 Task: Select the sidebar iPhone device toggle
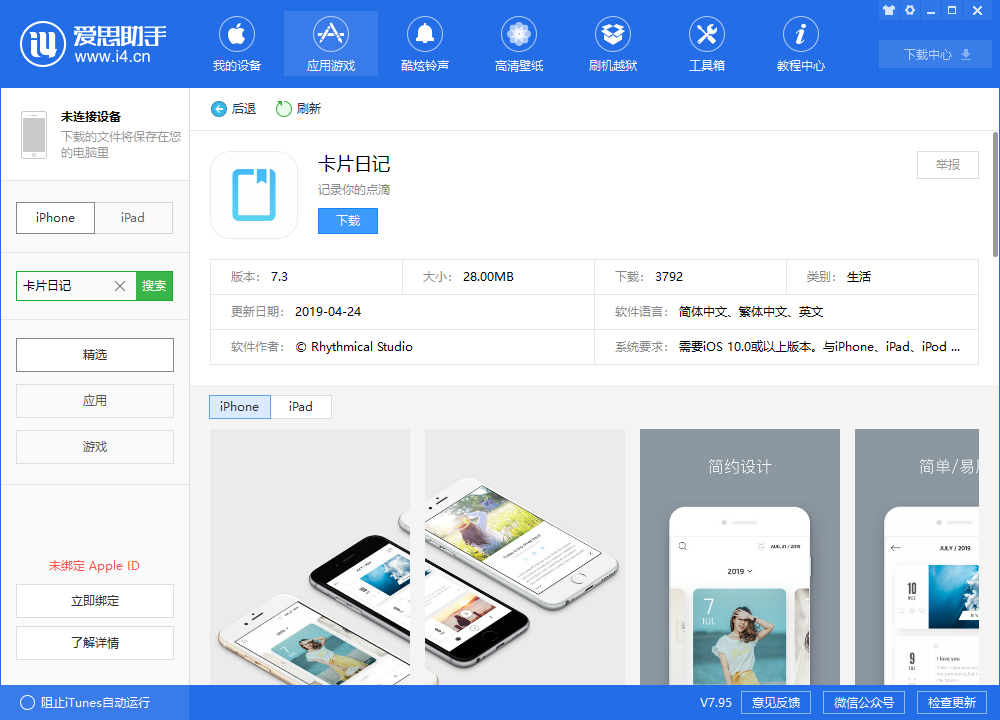56,218
